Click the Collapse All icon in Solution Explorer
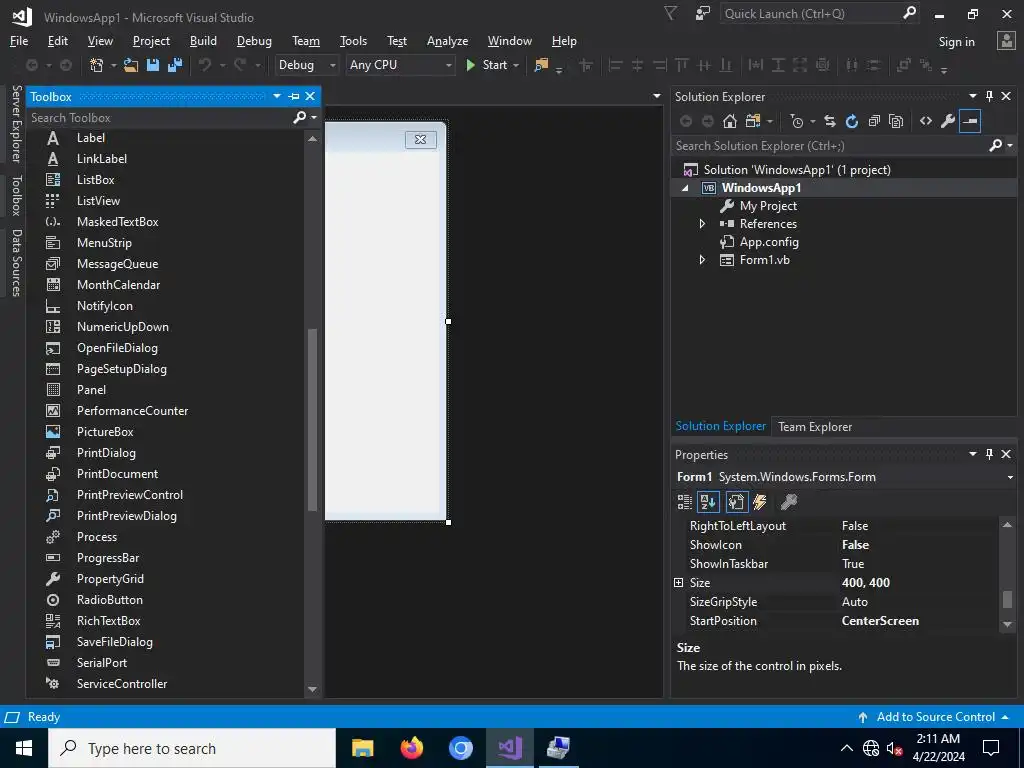The image size is (1024, 768). [874, 121]
